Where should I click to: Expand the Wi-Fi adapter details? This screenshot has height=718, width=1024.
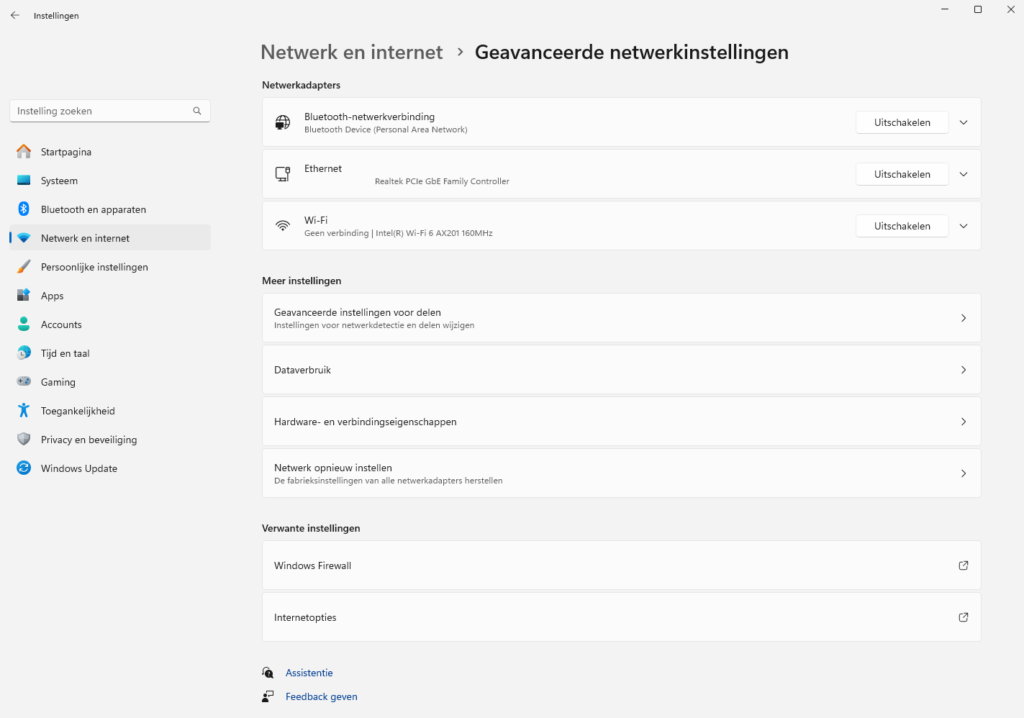(963, 225)
